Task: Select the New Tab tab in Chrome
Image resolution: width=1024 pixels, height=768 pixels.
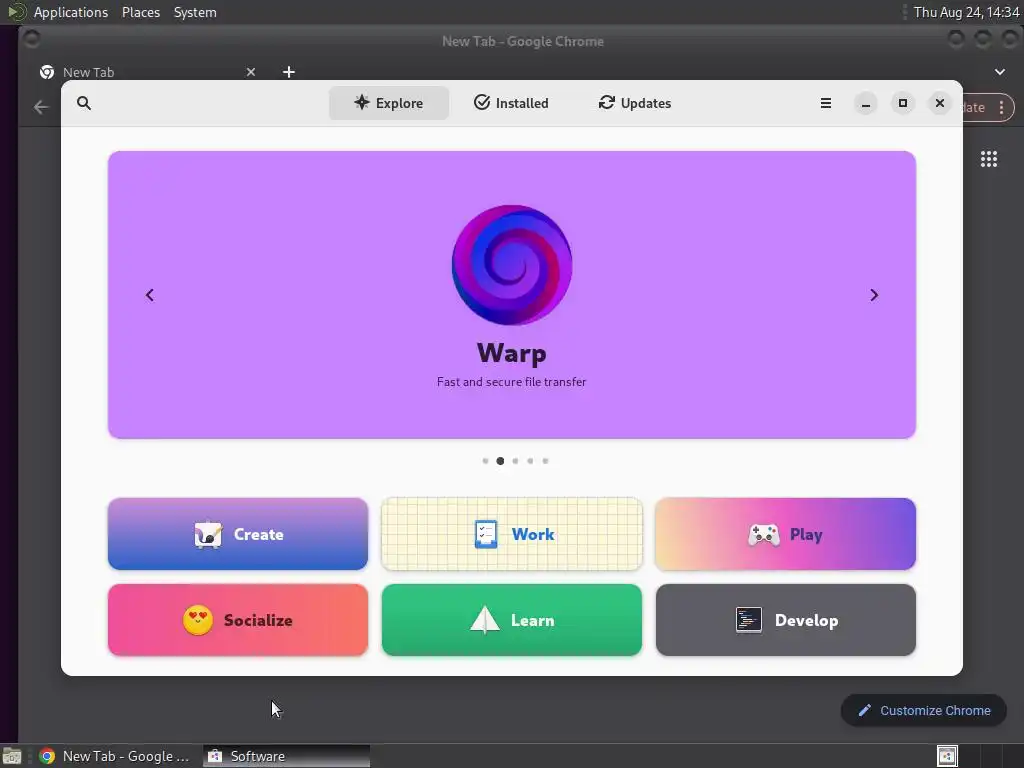Action: [147, 72]
